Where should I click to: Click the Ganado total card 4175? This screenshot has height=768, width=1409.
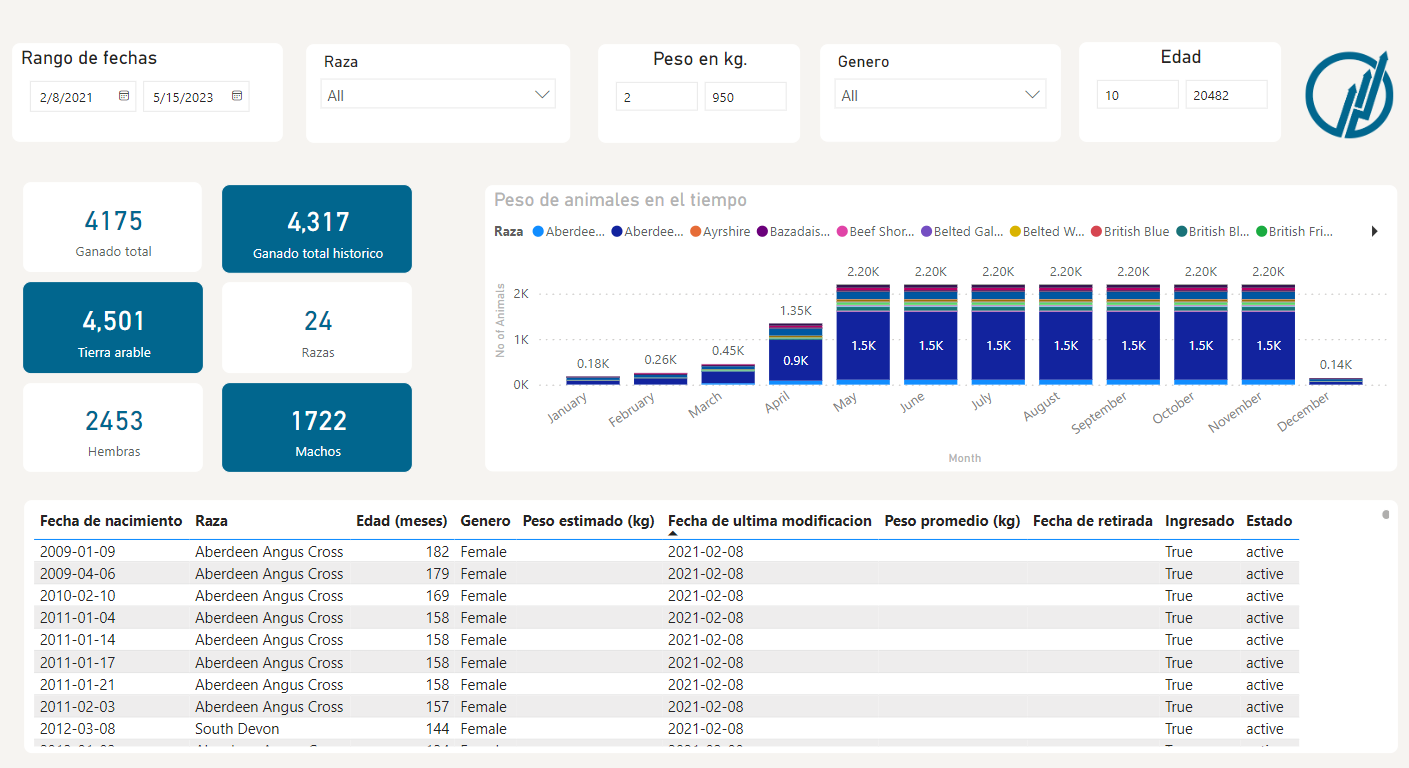pyautogui.click(x=113, y=227)
